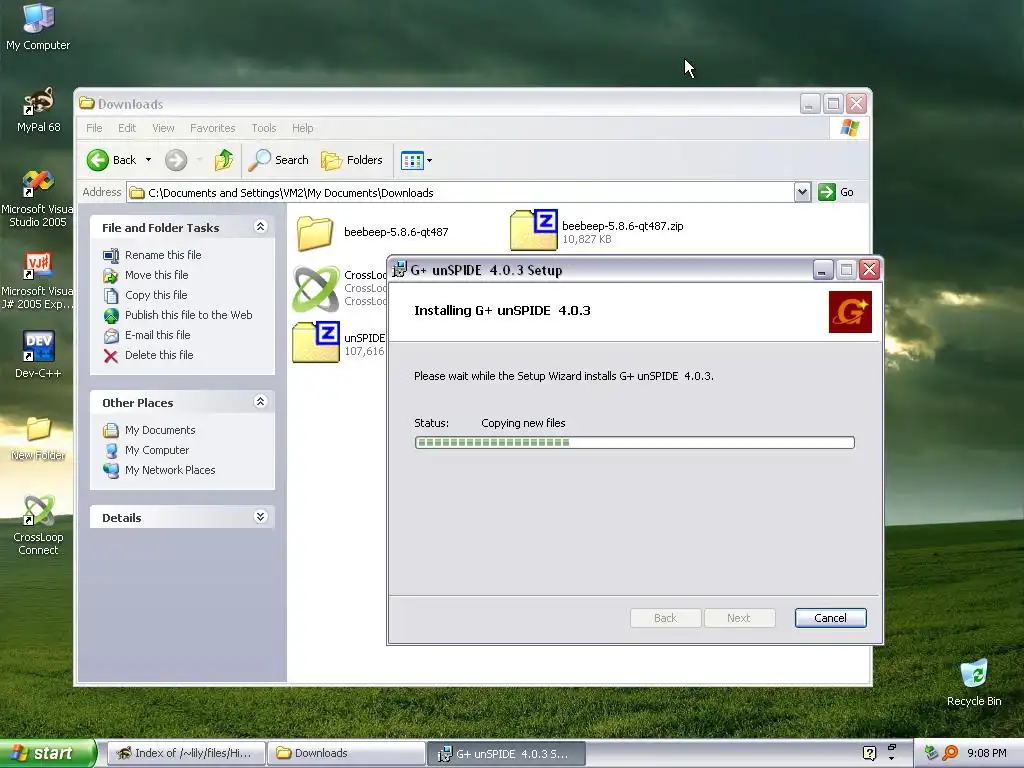Viewport: 1024px width, 768px height.
Task: Click the Windows flag logo in Downloads
Action: click(850, 128)
